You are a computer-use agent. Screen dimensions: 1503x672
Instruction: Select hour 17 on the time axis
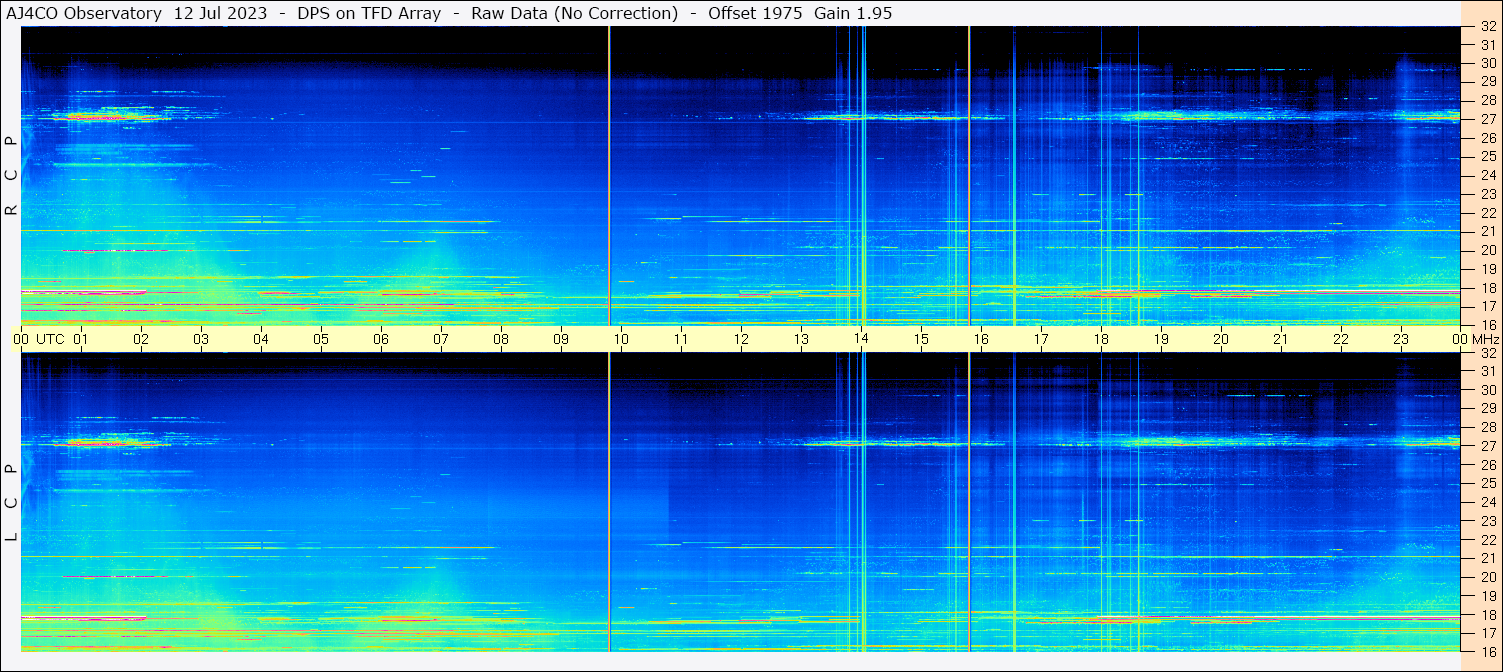[1041, 339]
